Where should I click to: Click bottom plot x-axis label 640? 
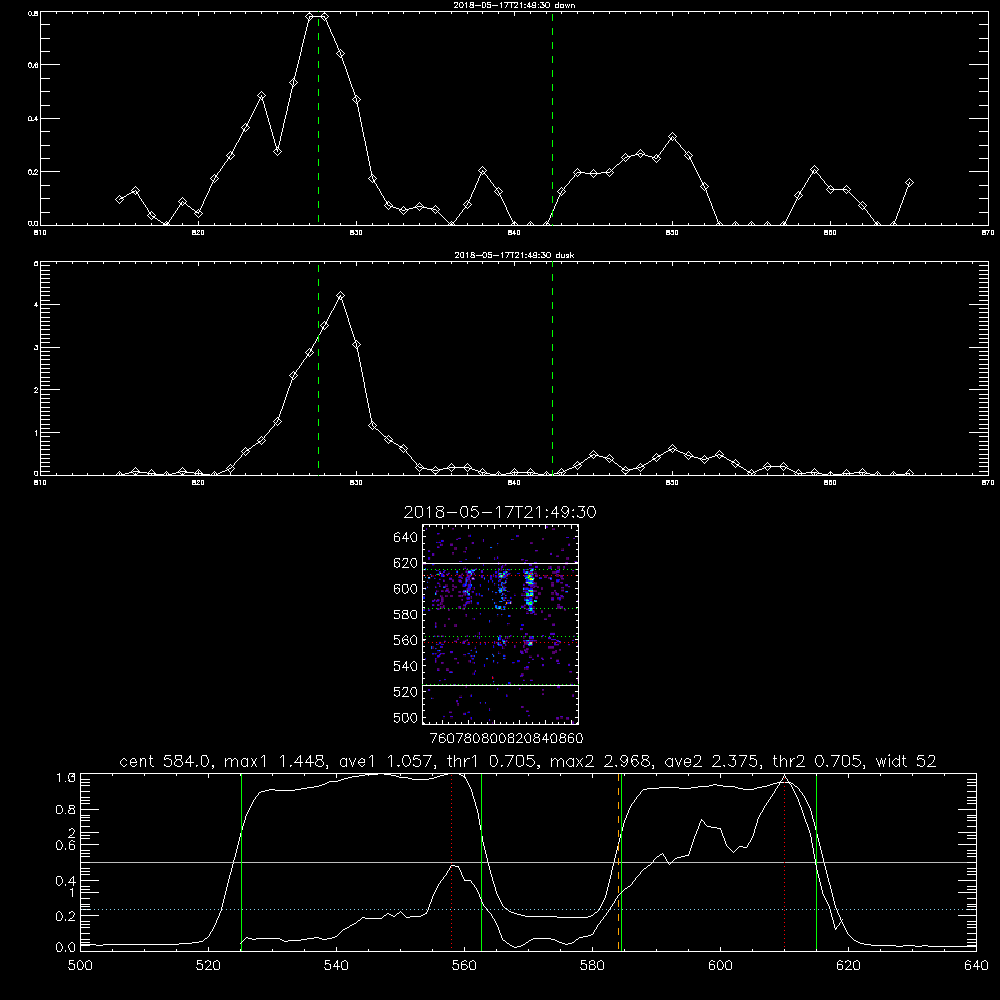tap(976, 966)
